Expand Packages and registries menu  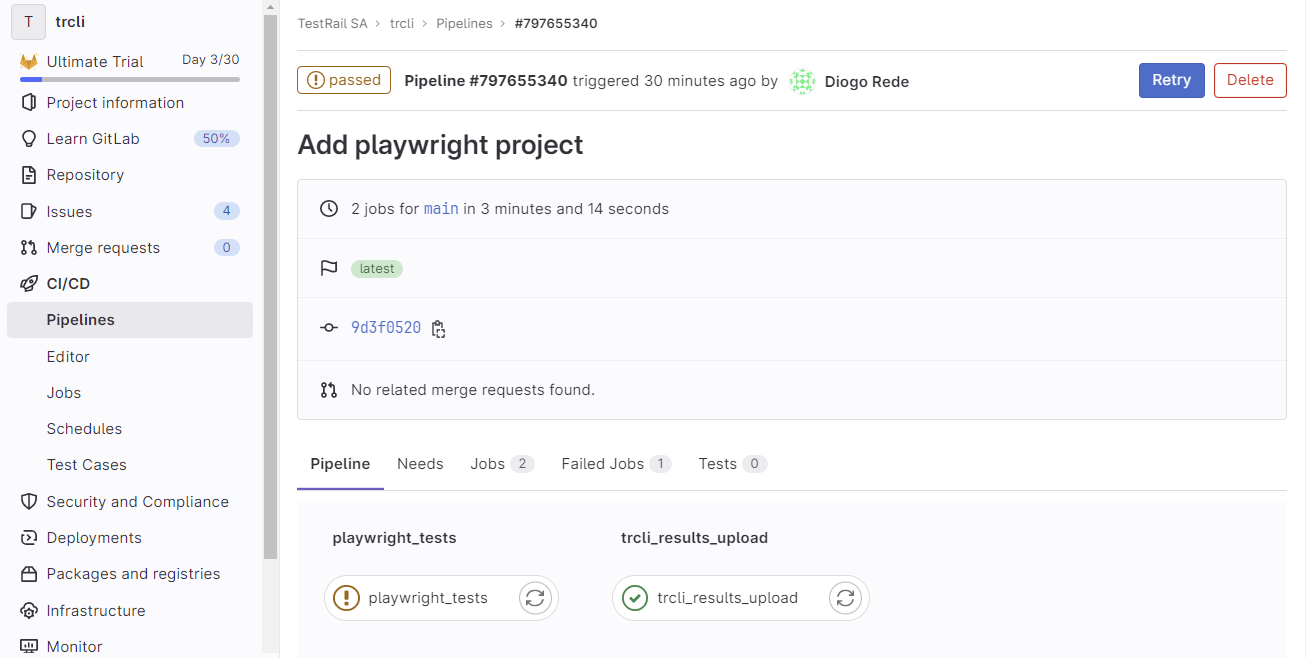pyautogui.click(x=133, y=574)
